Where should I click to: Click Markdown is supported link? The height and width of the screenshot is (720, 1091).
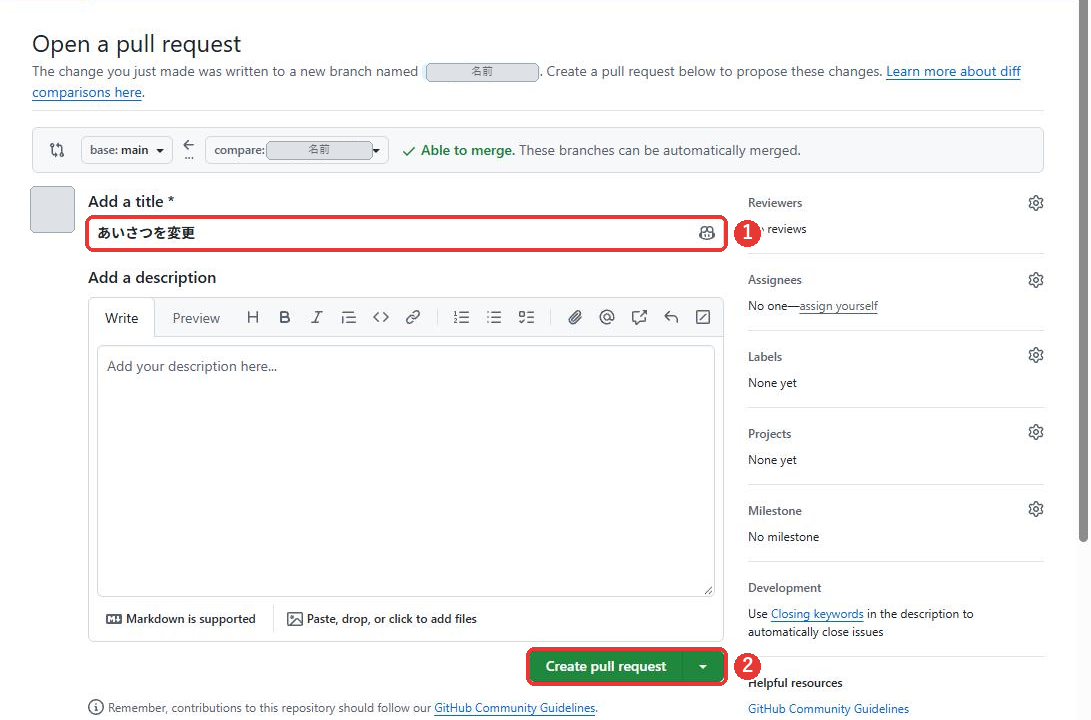(x=181, y=618)
